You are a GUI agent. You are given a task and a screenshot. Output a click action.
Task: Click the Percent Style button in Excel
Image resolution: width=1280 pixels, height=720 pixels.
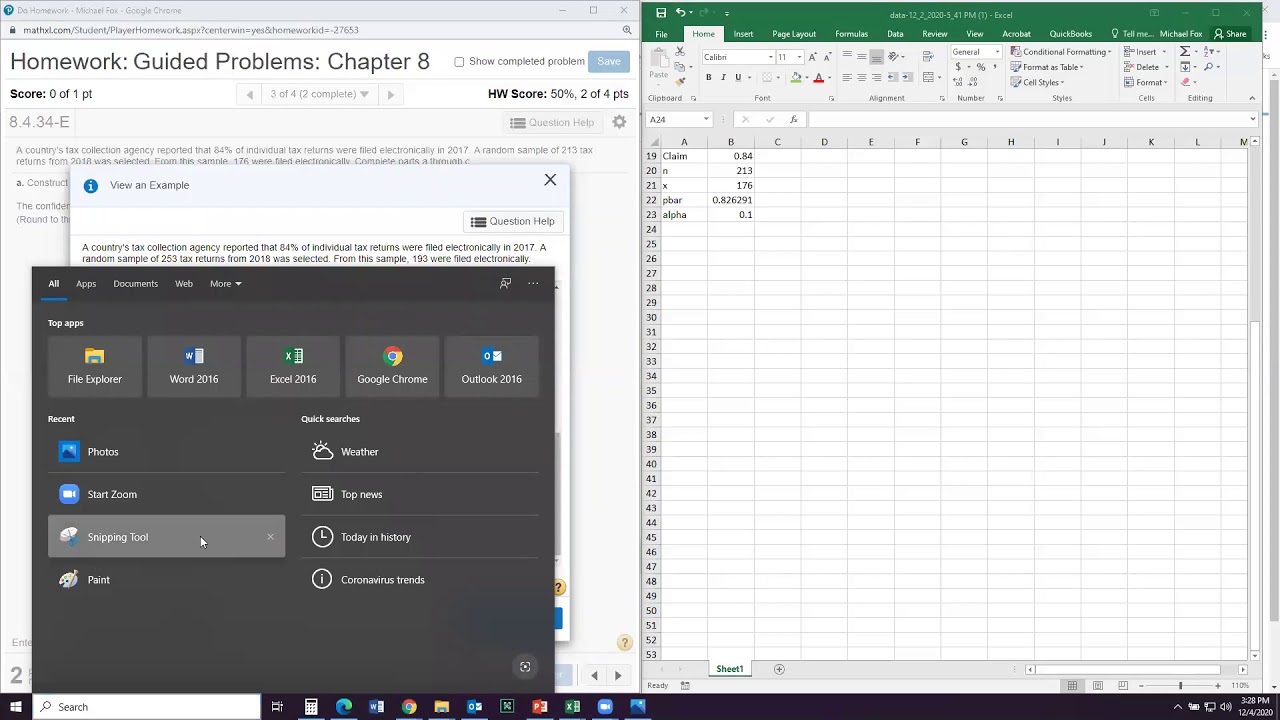(981, 67)
